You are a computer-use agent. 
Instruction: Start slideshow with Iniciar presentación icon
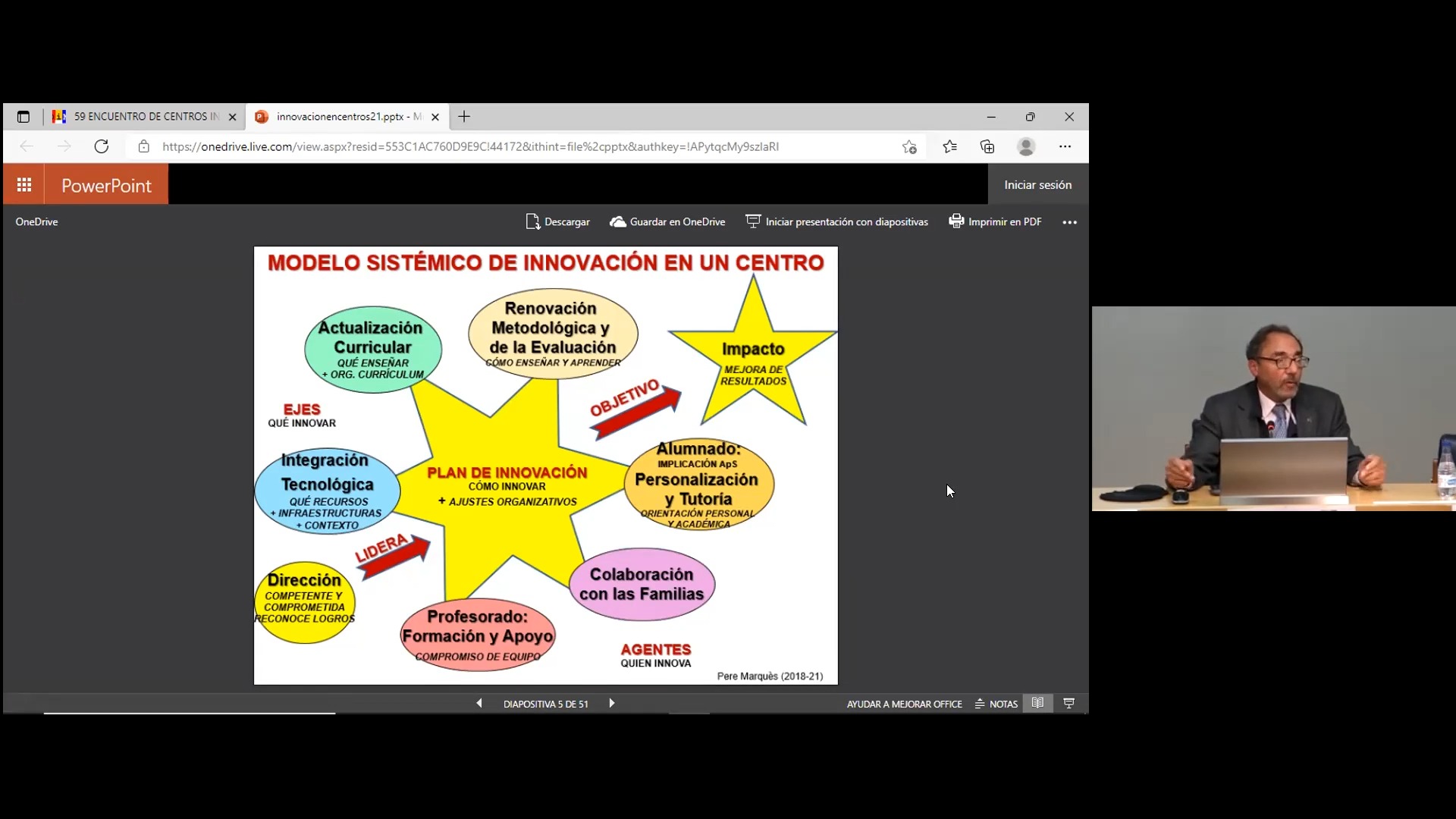753,221
